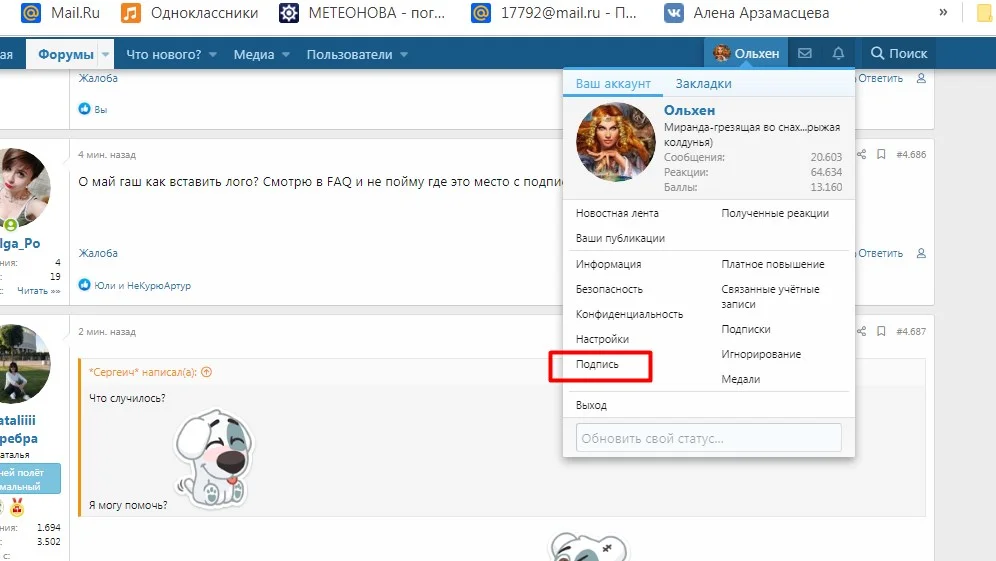Viewport: 996px width, 561px height.
Task: Bookmark post #4.686
Action: [x=881, y=154]
